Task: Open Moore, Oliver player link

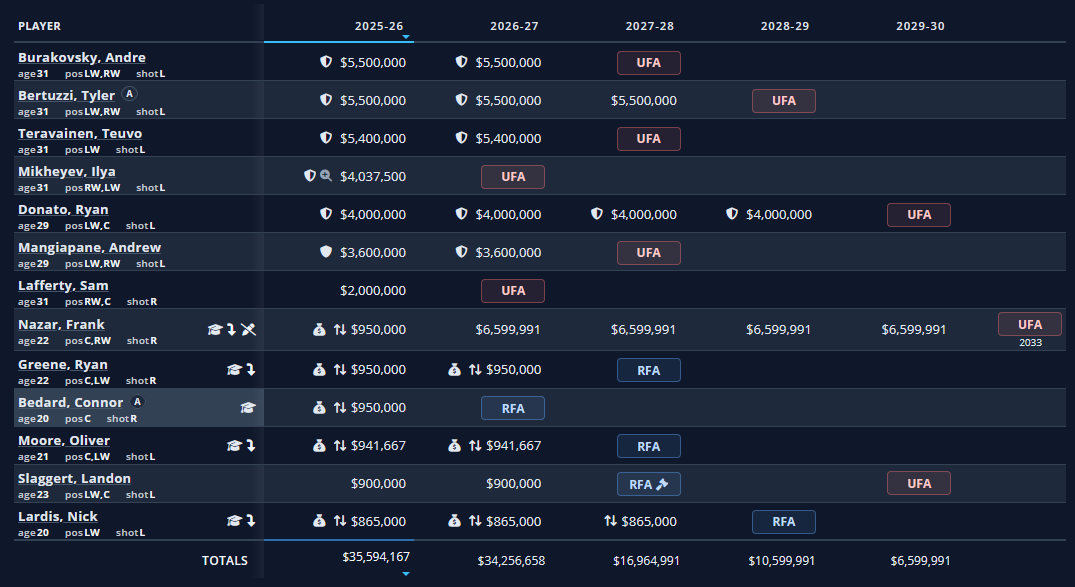Action: [64, 440]
